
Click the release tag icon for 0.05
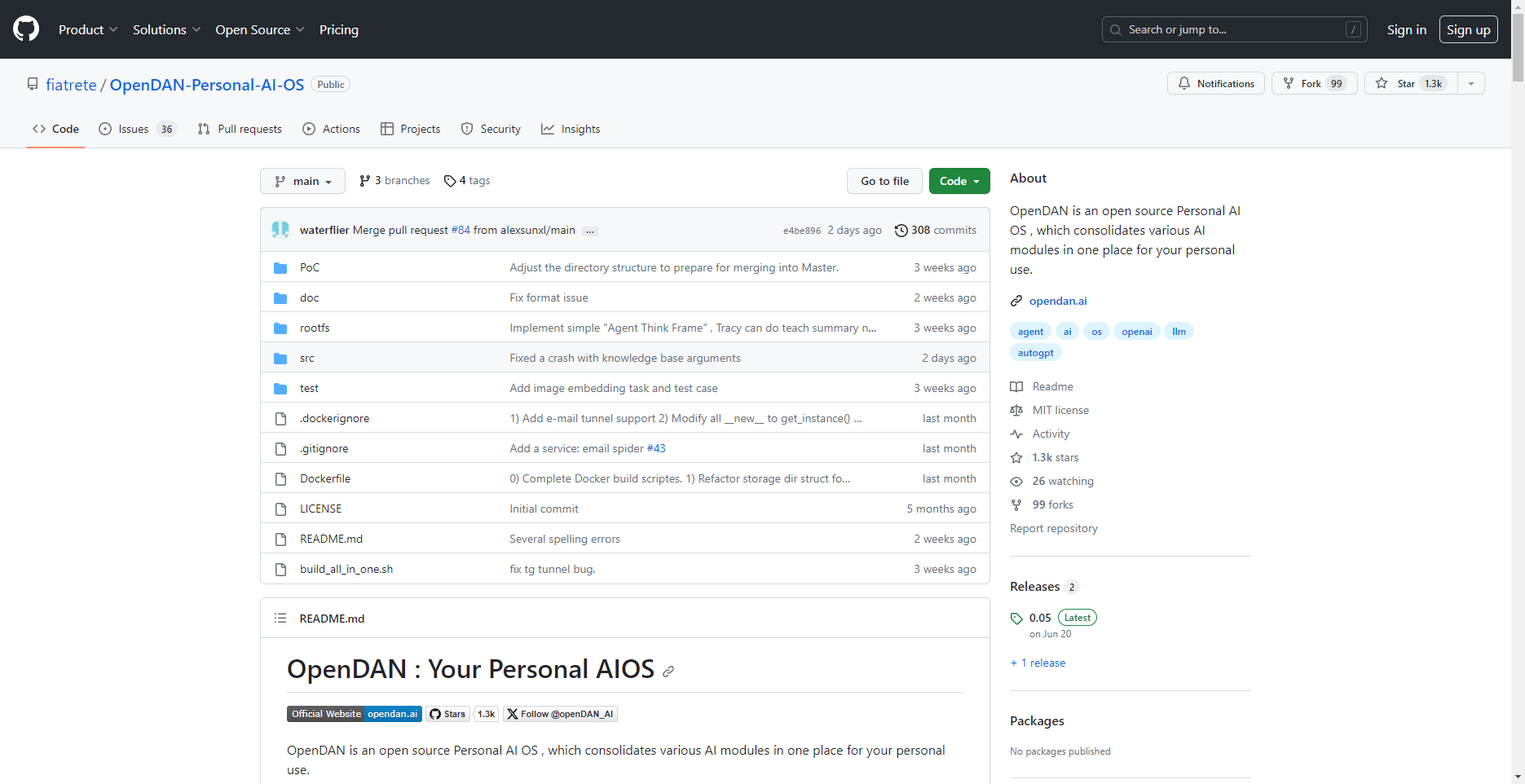click(1016, 619)
